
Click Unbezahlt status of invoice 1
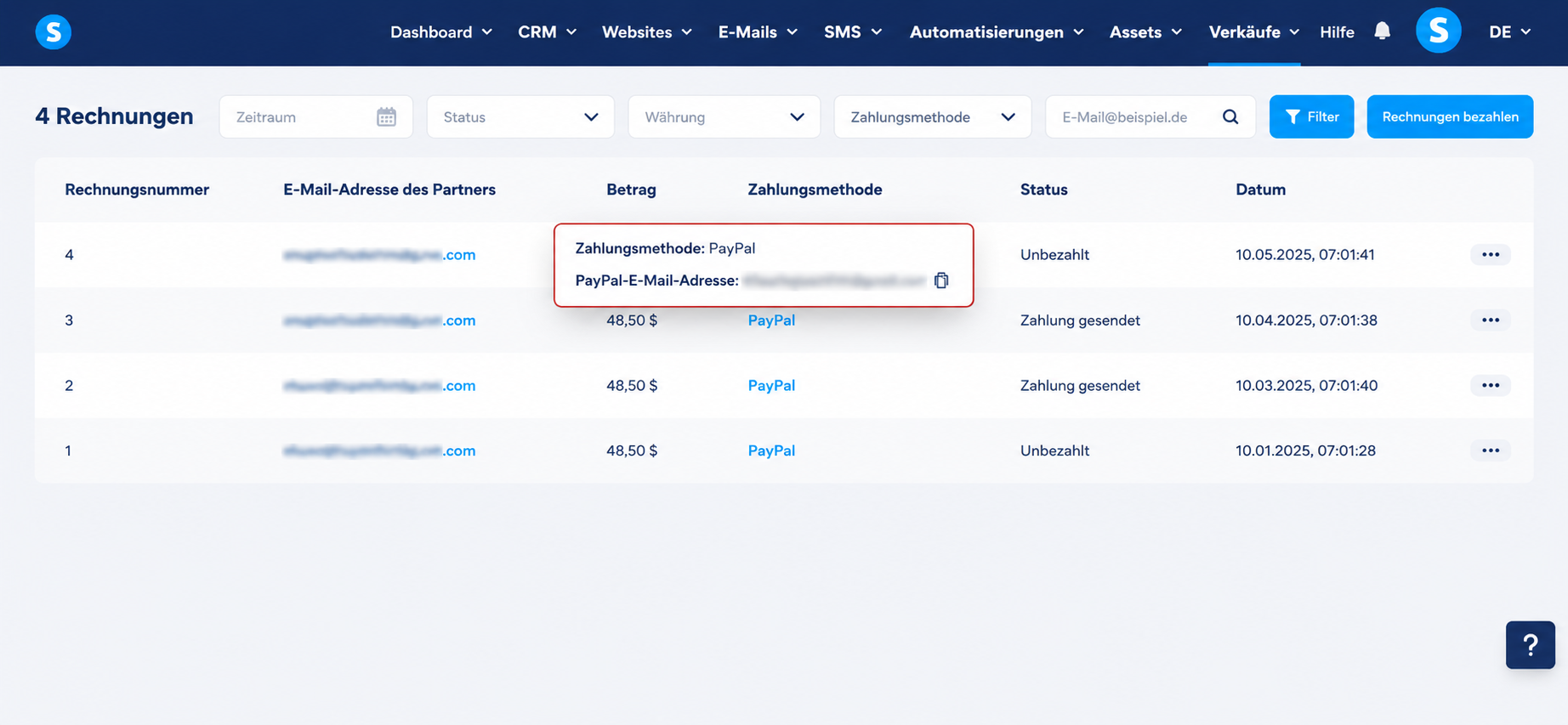click(1054, 450)
